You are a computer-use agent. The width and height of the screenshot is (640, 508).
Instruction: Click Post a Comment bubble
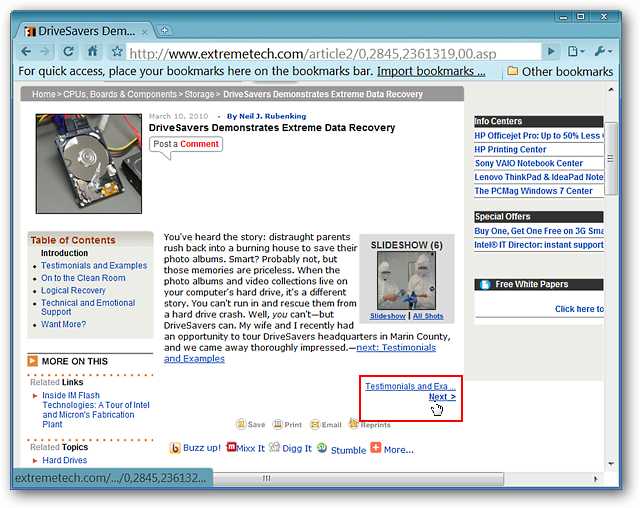(x=186, y=144)
